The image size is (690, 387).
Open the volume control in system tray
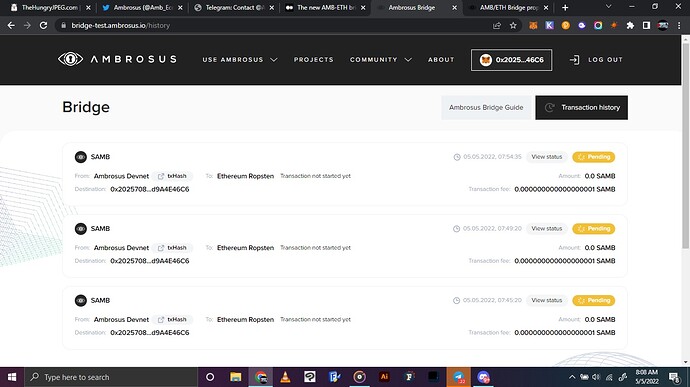[596, 377]
